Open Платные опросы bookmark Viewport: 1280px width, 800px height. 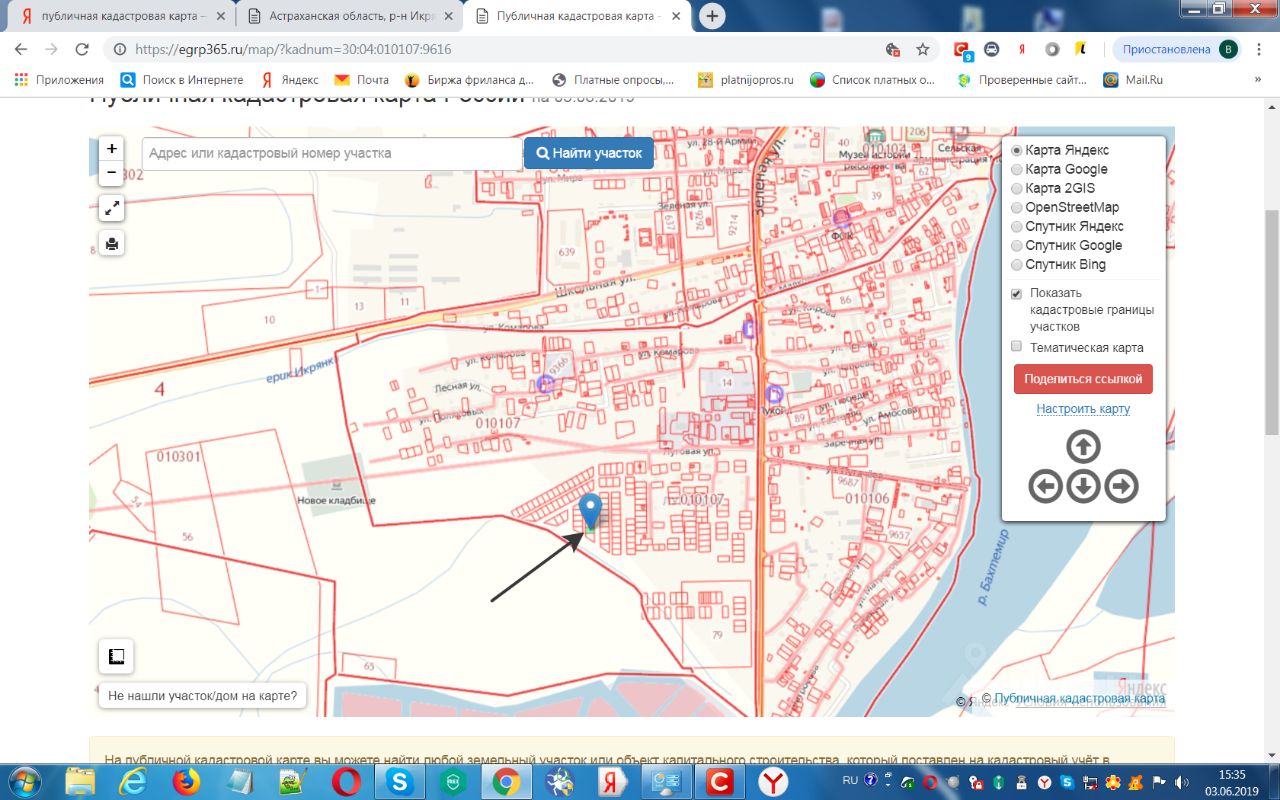pos(613,80)
